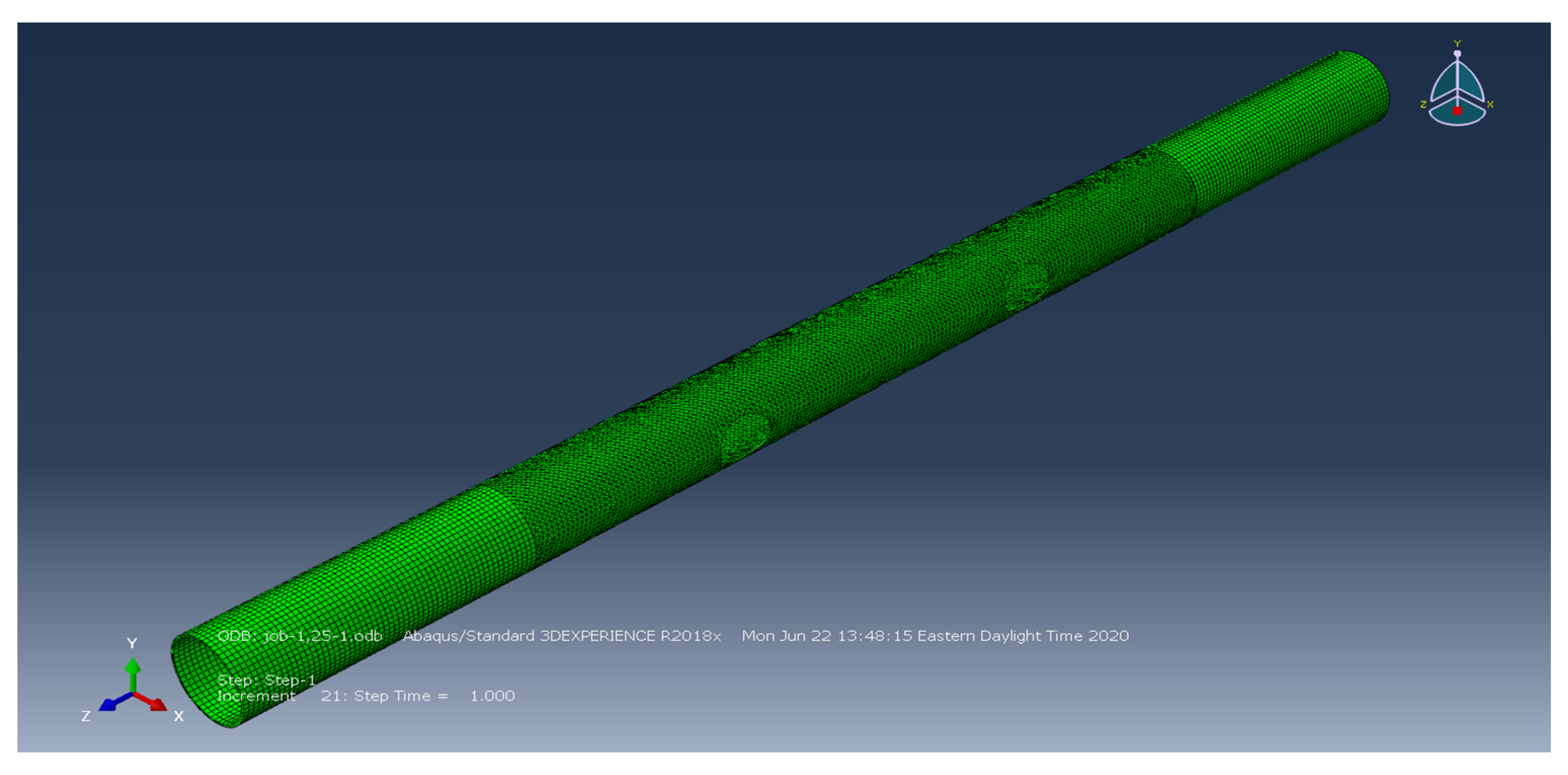Click the yellow X label on the compass

1490,105
